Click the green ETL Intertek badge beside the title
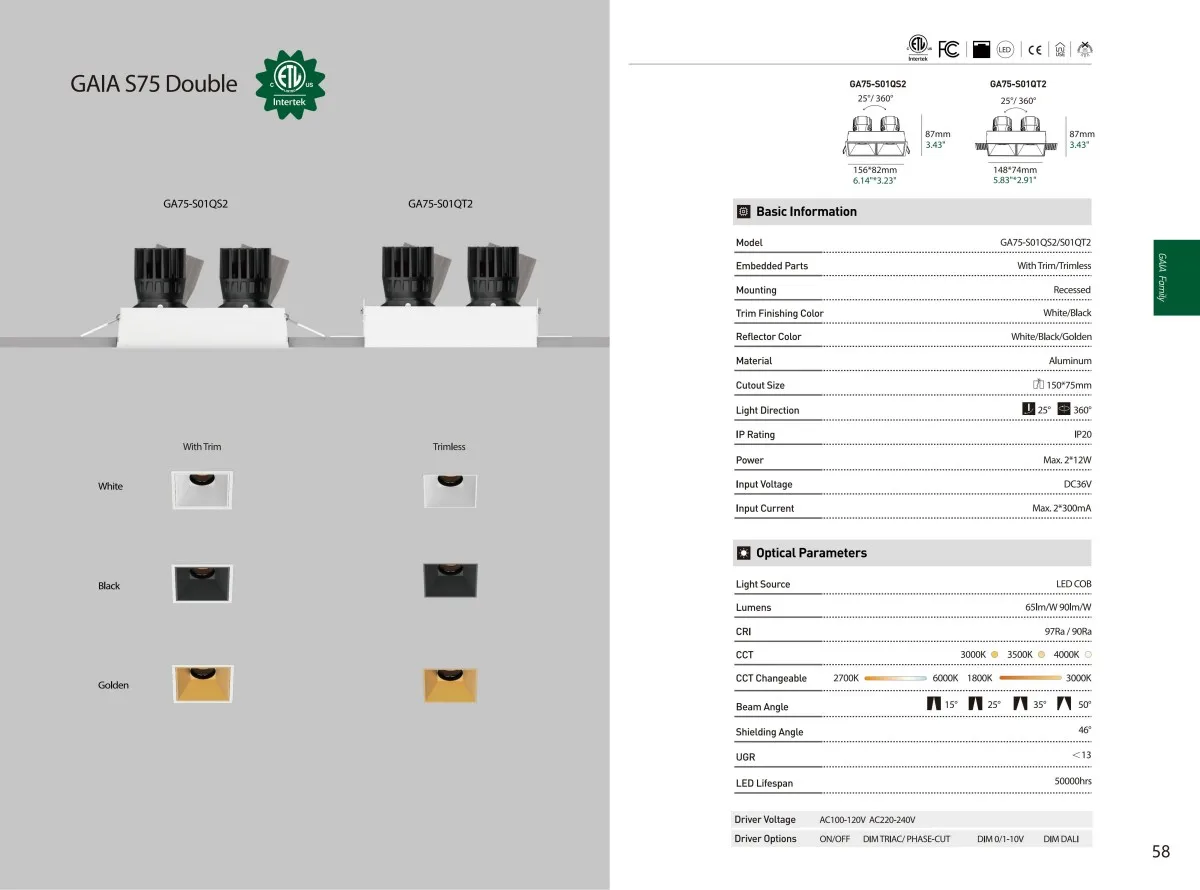This screenshot has height=890, width=1200. click(x=290, y=83)
